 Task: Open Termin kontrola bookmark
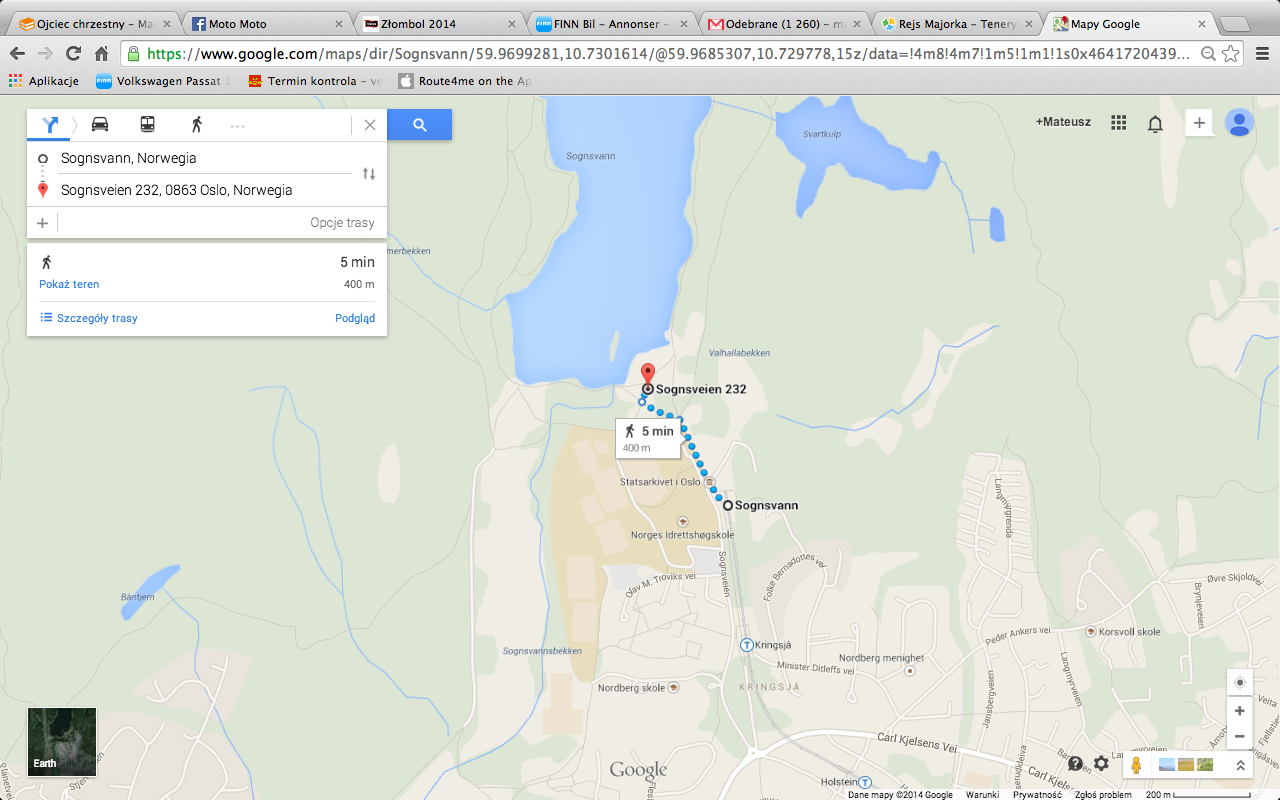pyautogui.click(x=315, y=81)
